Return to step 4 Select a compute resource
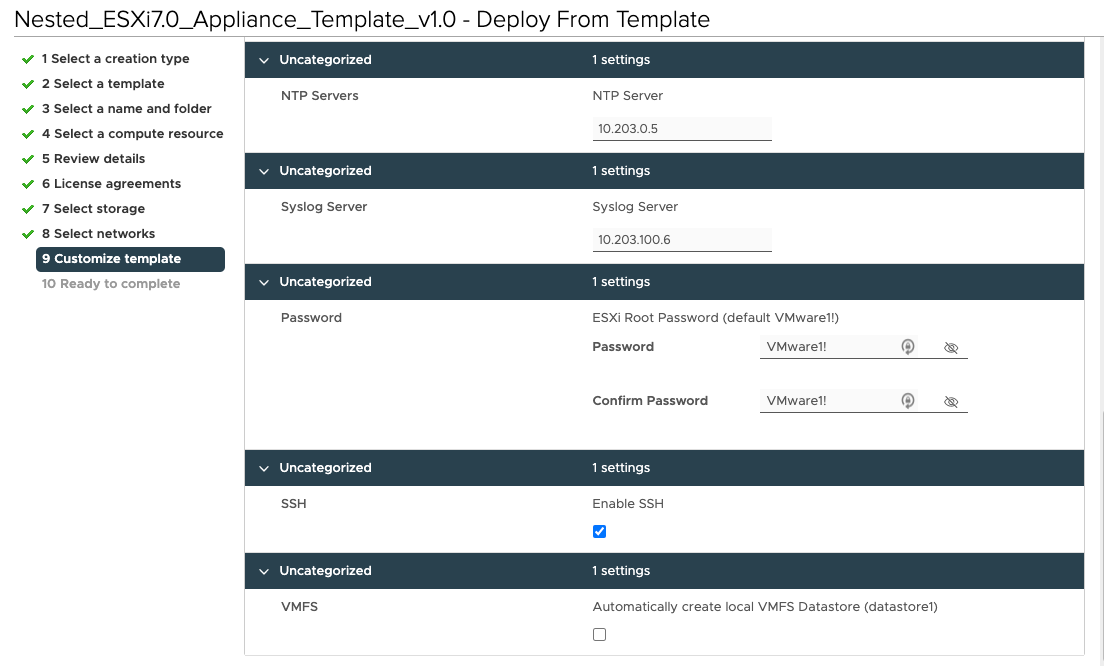This screenshot has width=1104, height=670. pyautogui.click(x=132, y=134)
